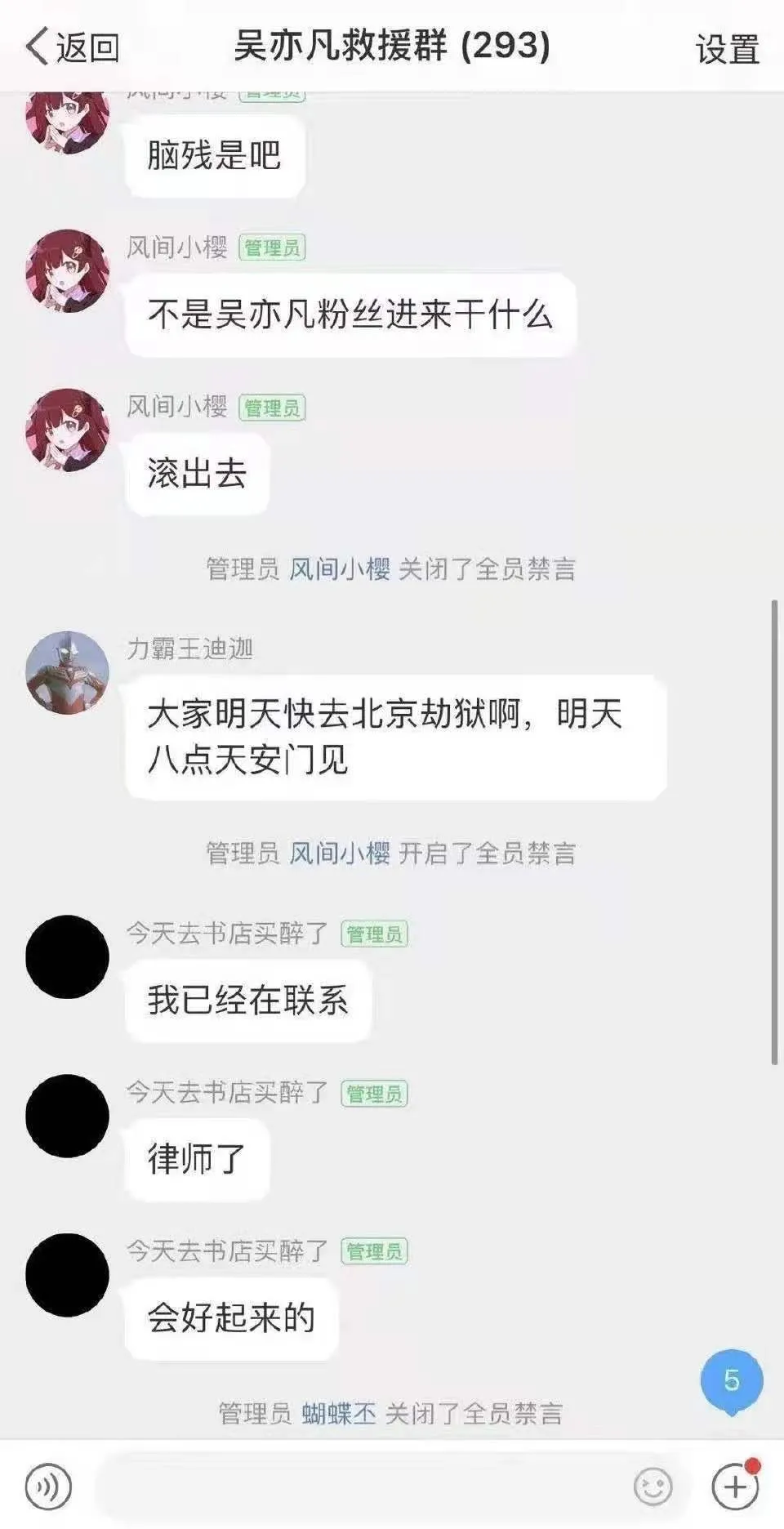Open 设置 group settings
Viewport: 784px width, 1529px height.
click(727, 49)
